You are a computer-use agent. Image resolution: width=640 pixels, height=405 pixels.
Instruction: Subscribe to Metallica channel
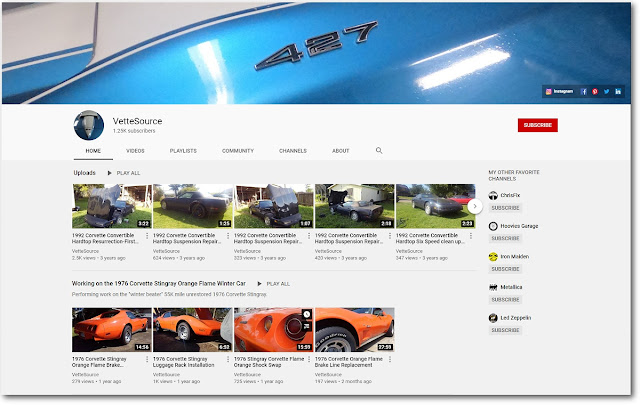[x=505, y=300]
